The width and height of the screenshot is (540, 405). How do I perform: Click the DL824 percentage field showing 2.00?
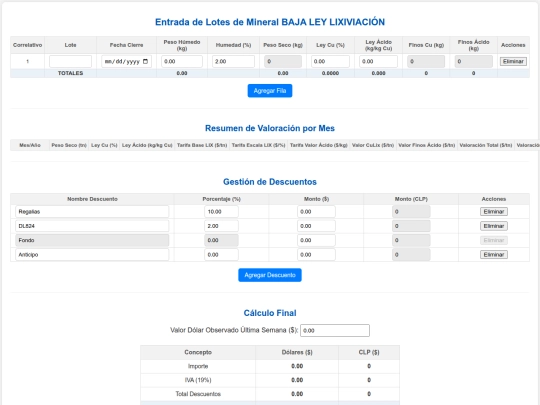(221, 226)
